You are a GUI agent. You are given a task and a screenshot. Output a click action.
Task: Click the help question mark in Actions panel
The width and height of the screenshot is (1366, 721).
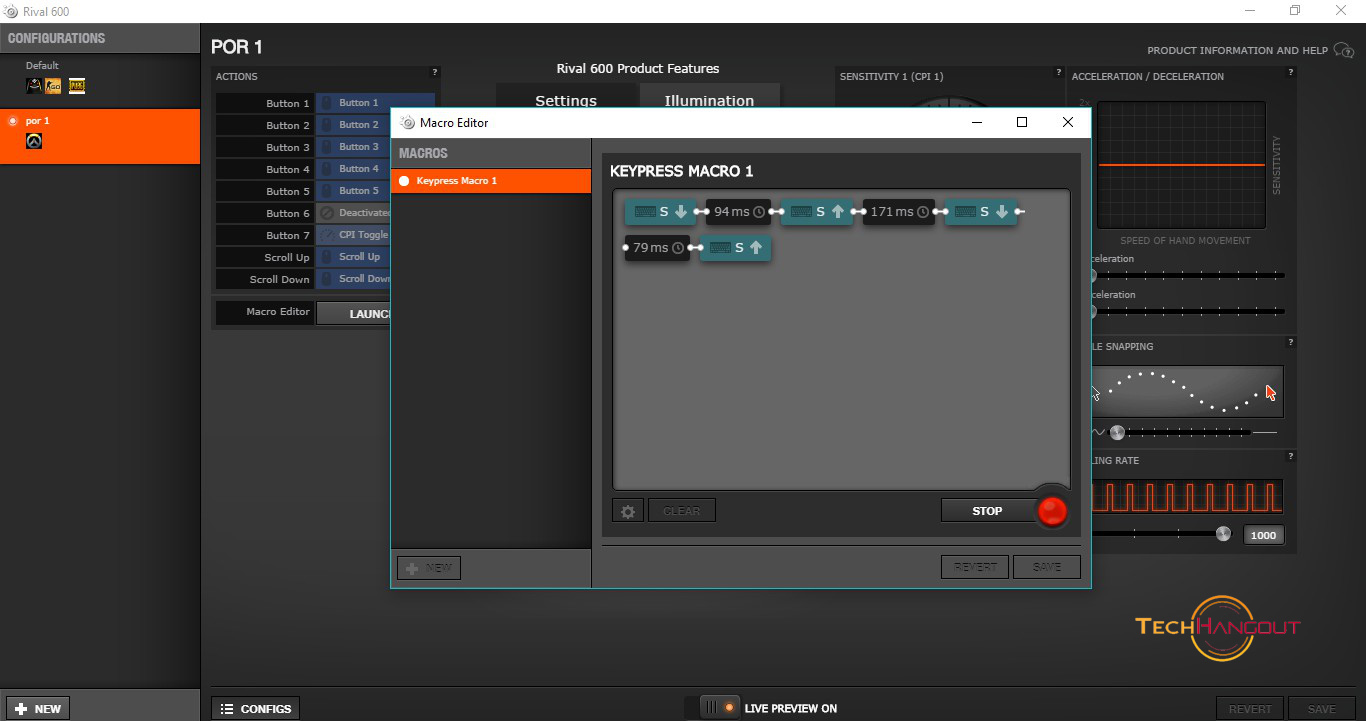pos(434,72)
